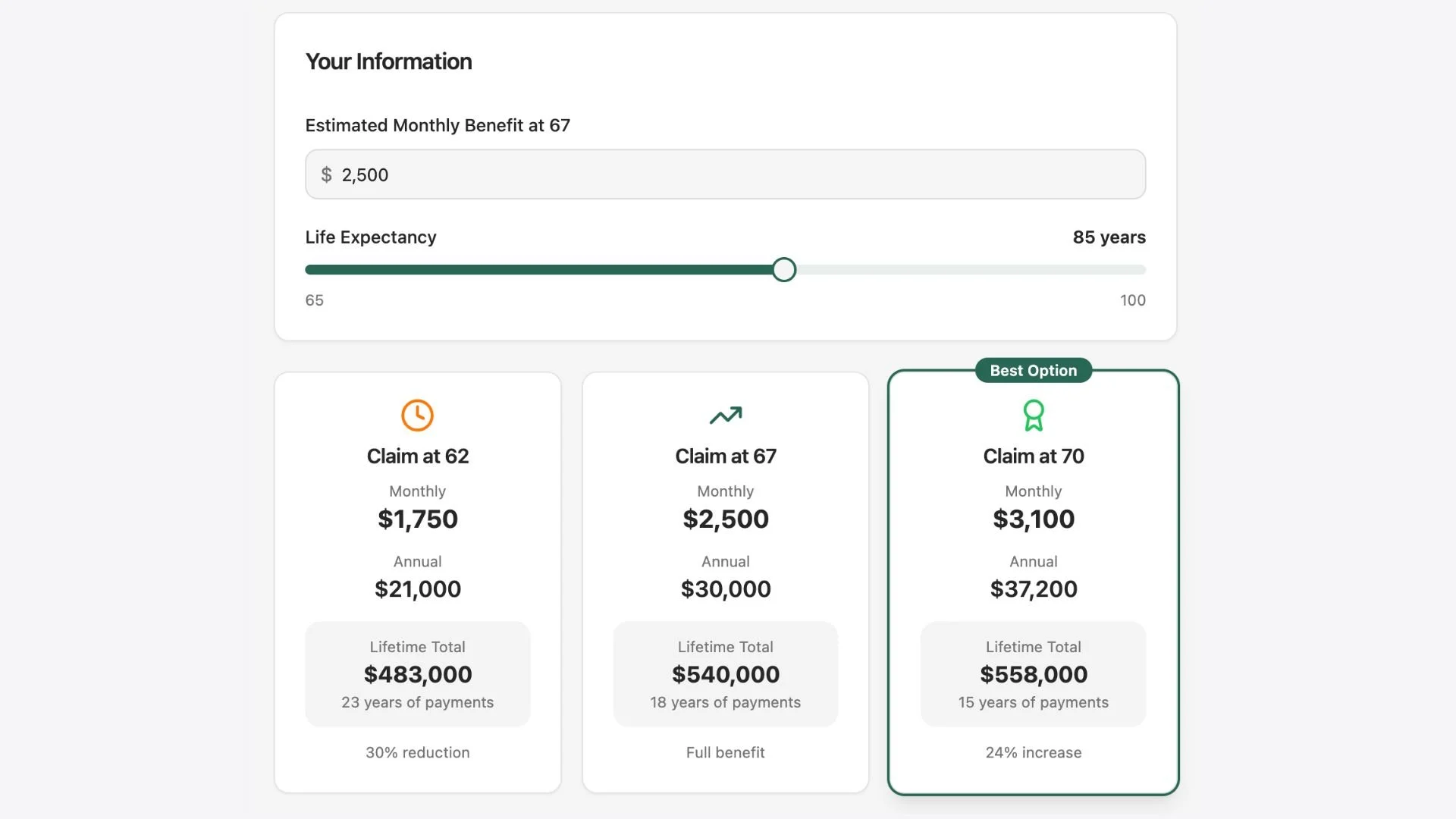Click the monthly benefit input field
This screenshot has height=819, width=1456.
[725, 174]
